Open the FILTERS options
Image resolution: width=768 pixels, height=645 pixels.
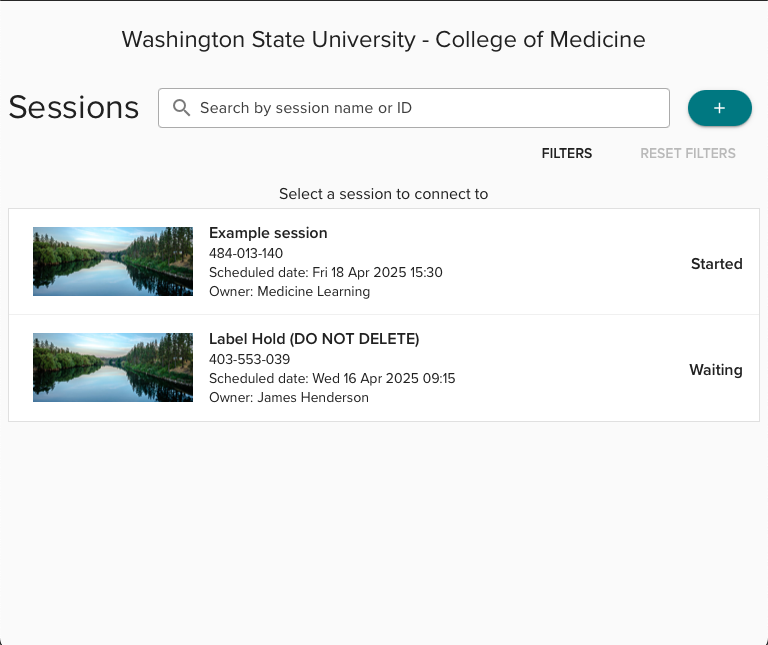coord(567,153)
